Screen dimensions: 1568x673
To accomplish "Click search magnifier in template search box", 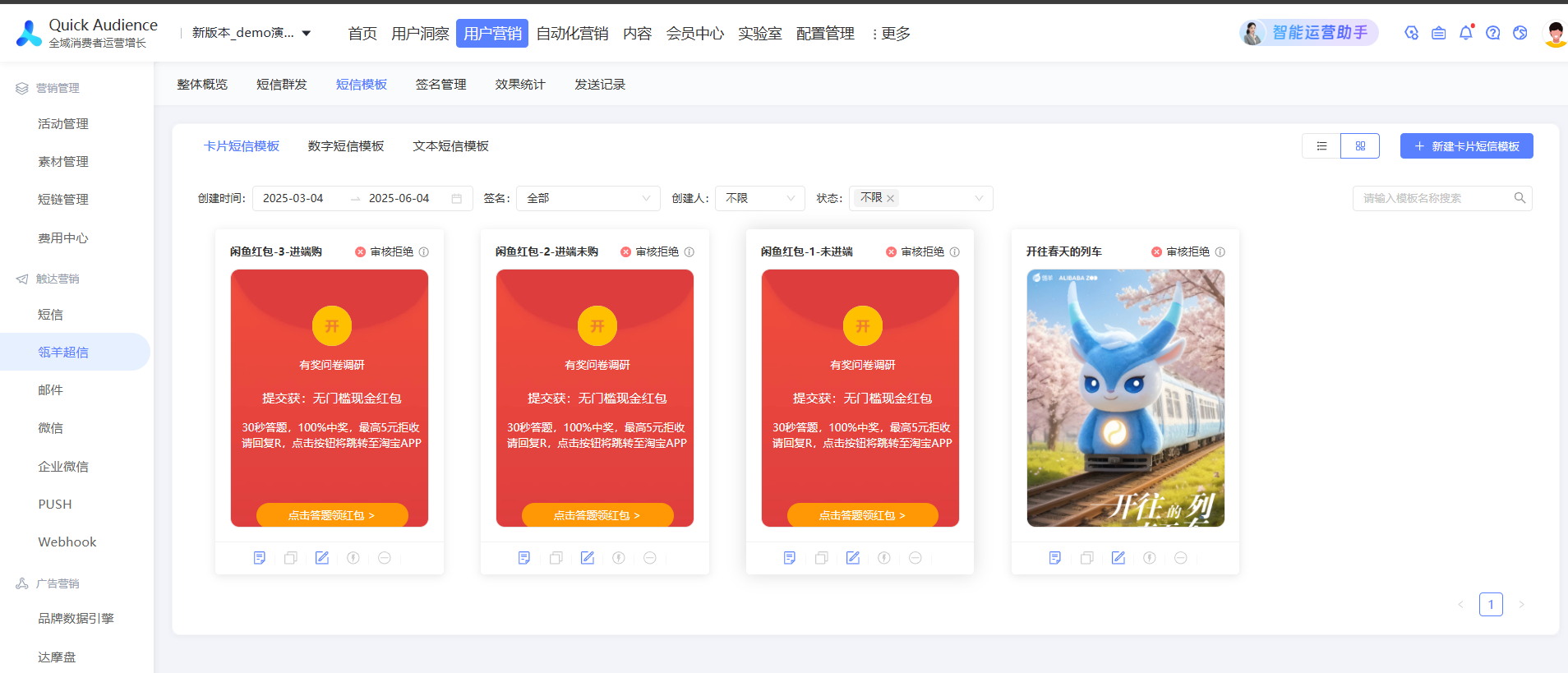I will point(1520,198).
